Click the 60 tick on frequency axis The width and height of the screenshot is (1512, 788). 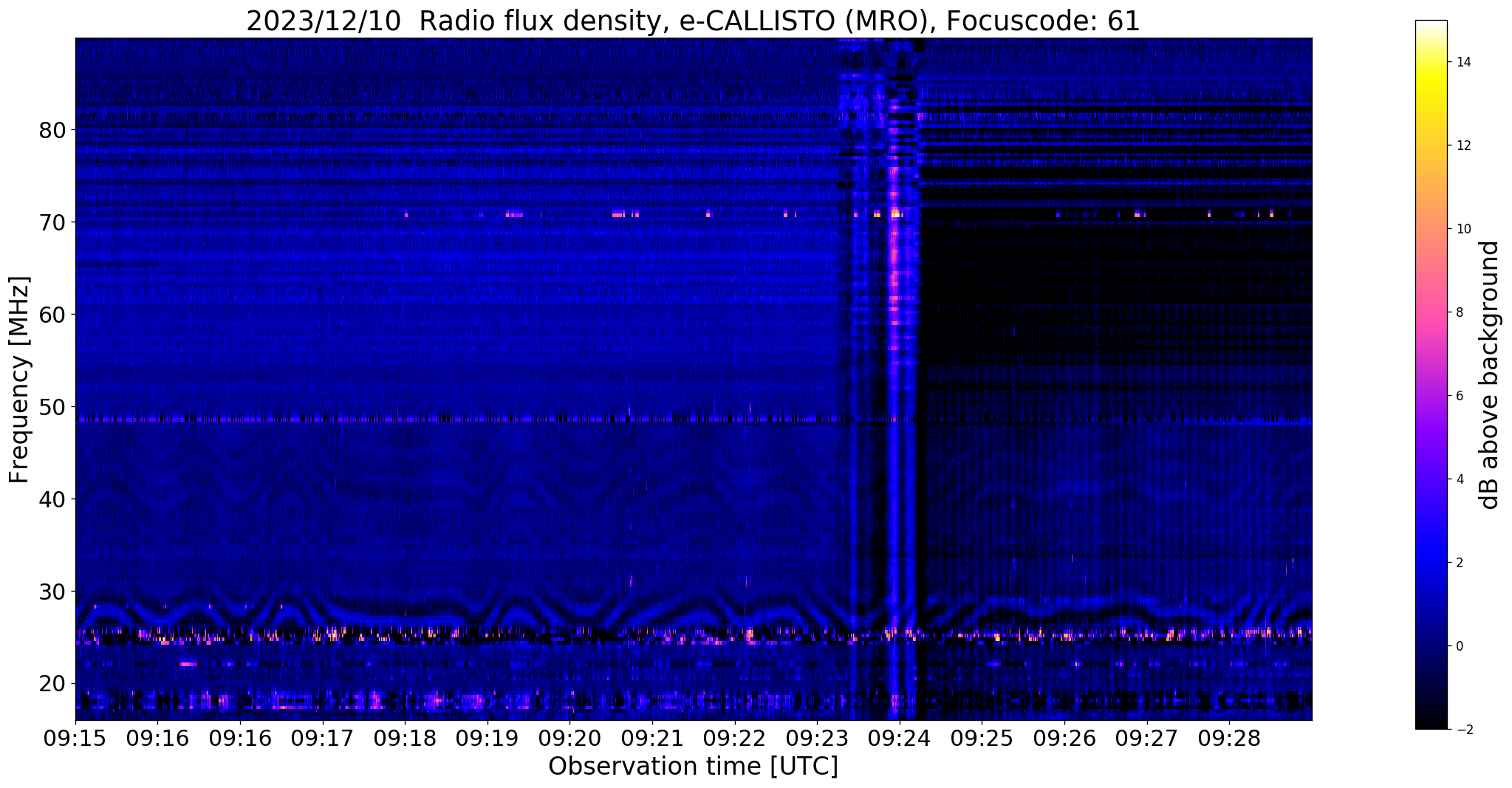coord(52,315)
